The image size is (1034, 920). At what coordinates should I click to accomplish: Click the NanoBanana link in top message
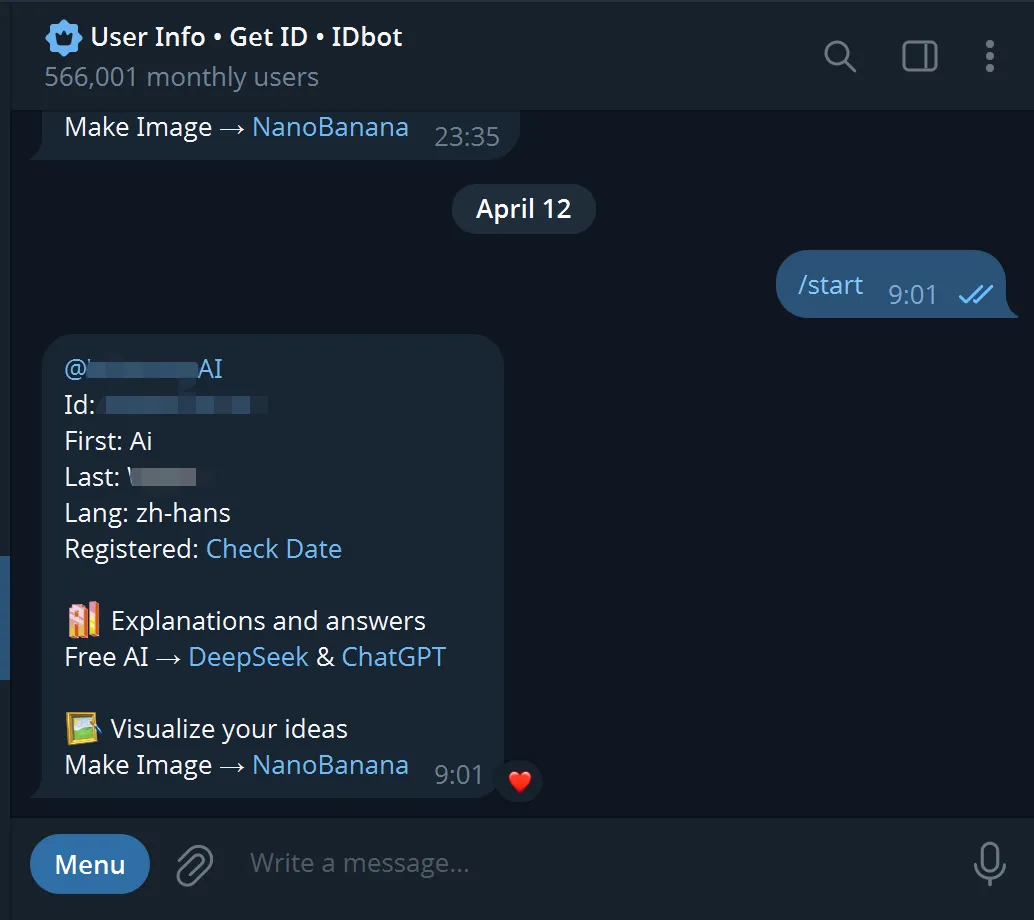[330, 127]
